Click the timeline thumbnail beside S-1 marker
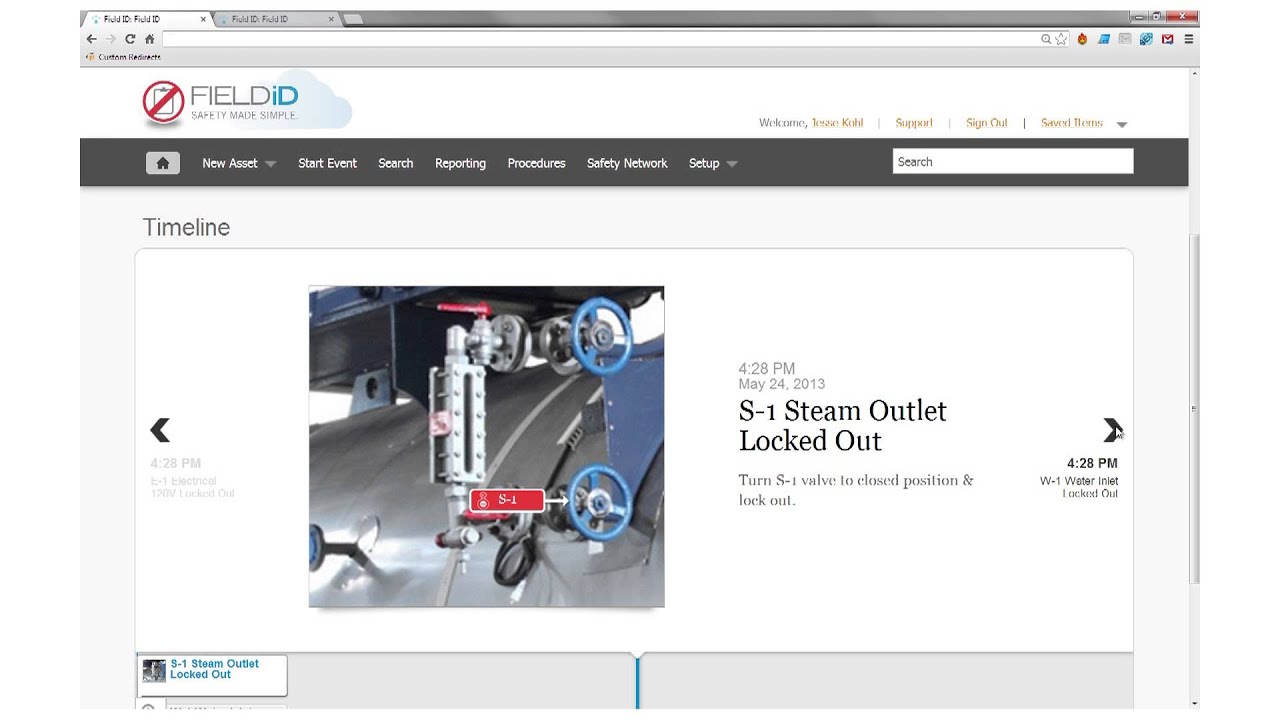The image size is (1280, 720). point(154,671)
